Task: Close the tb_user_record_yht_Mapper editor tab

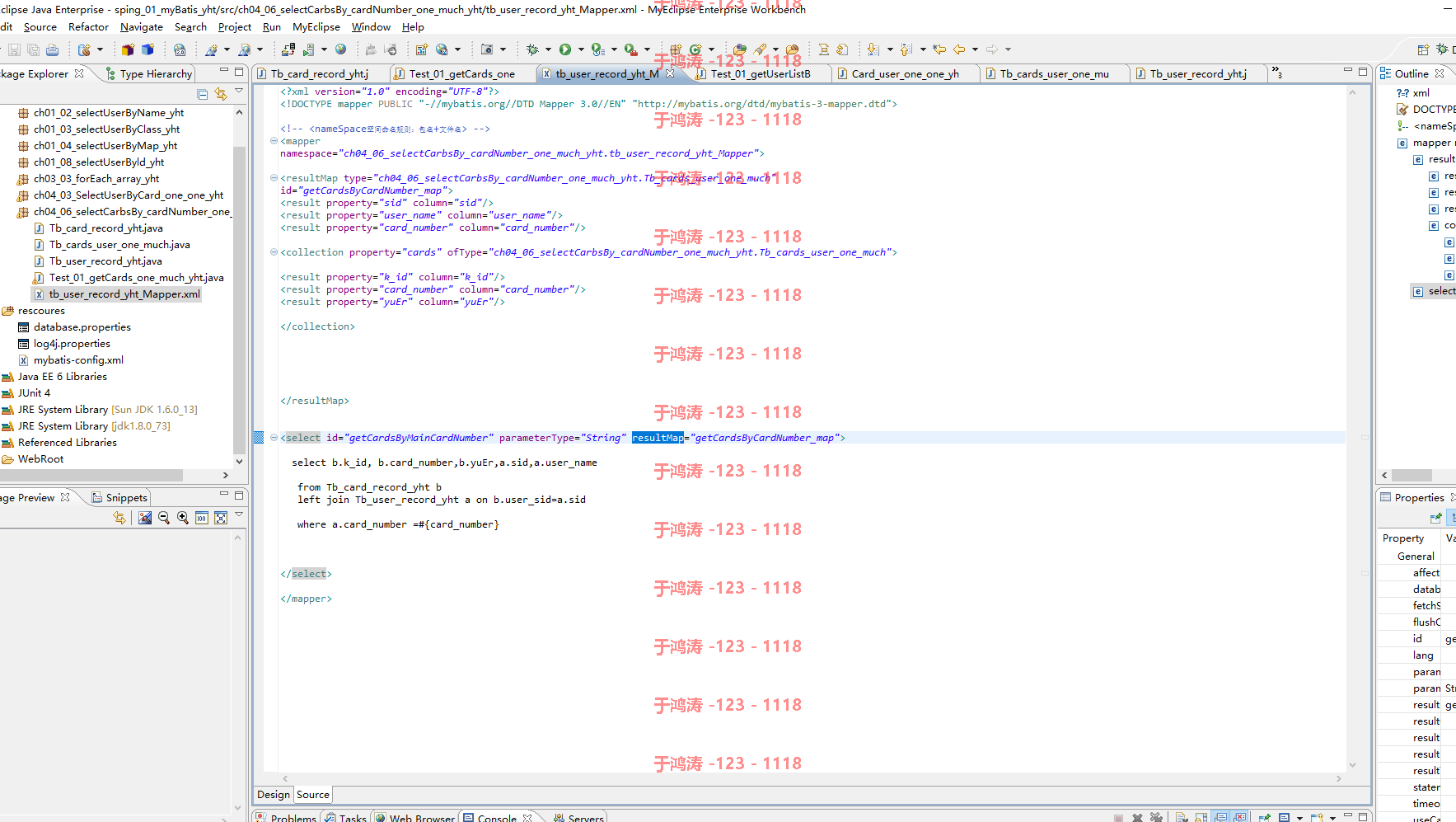Action: [x=670, y=73]
